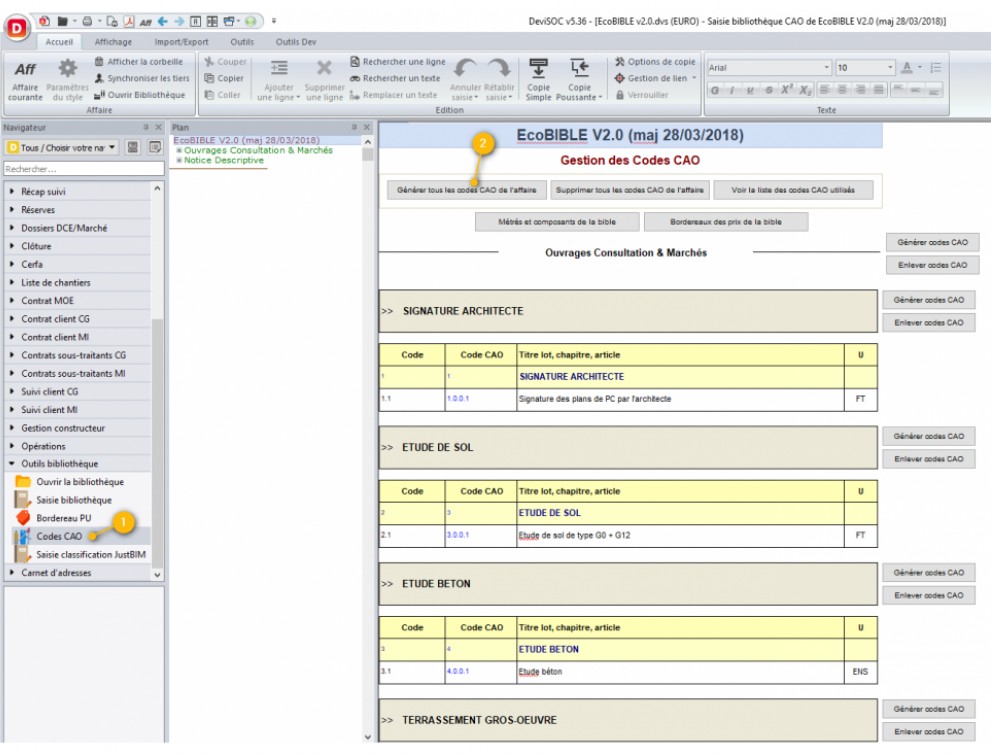Click the Verrouiller padlock icon
The width and height of the screenshot is (991, 755).
click(x=620, y=95)
